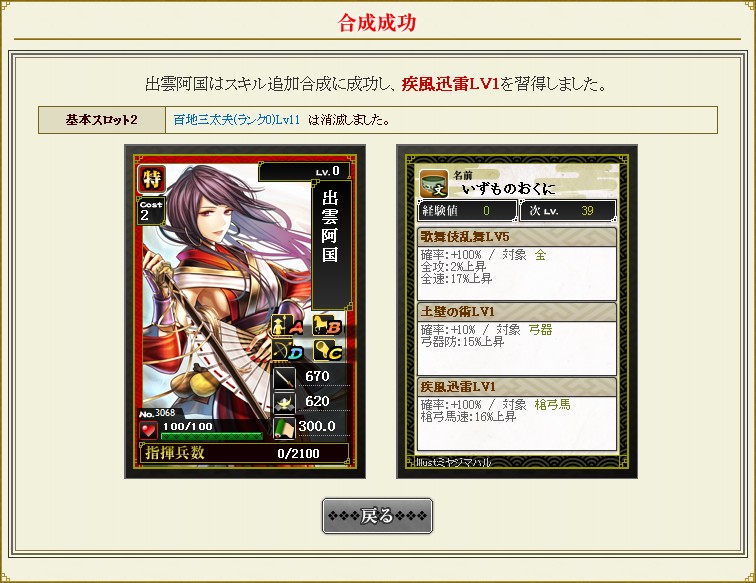756x583 pixels.
Task: Click the red heart HP icon
Action: (148, 430)
